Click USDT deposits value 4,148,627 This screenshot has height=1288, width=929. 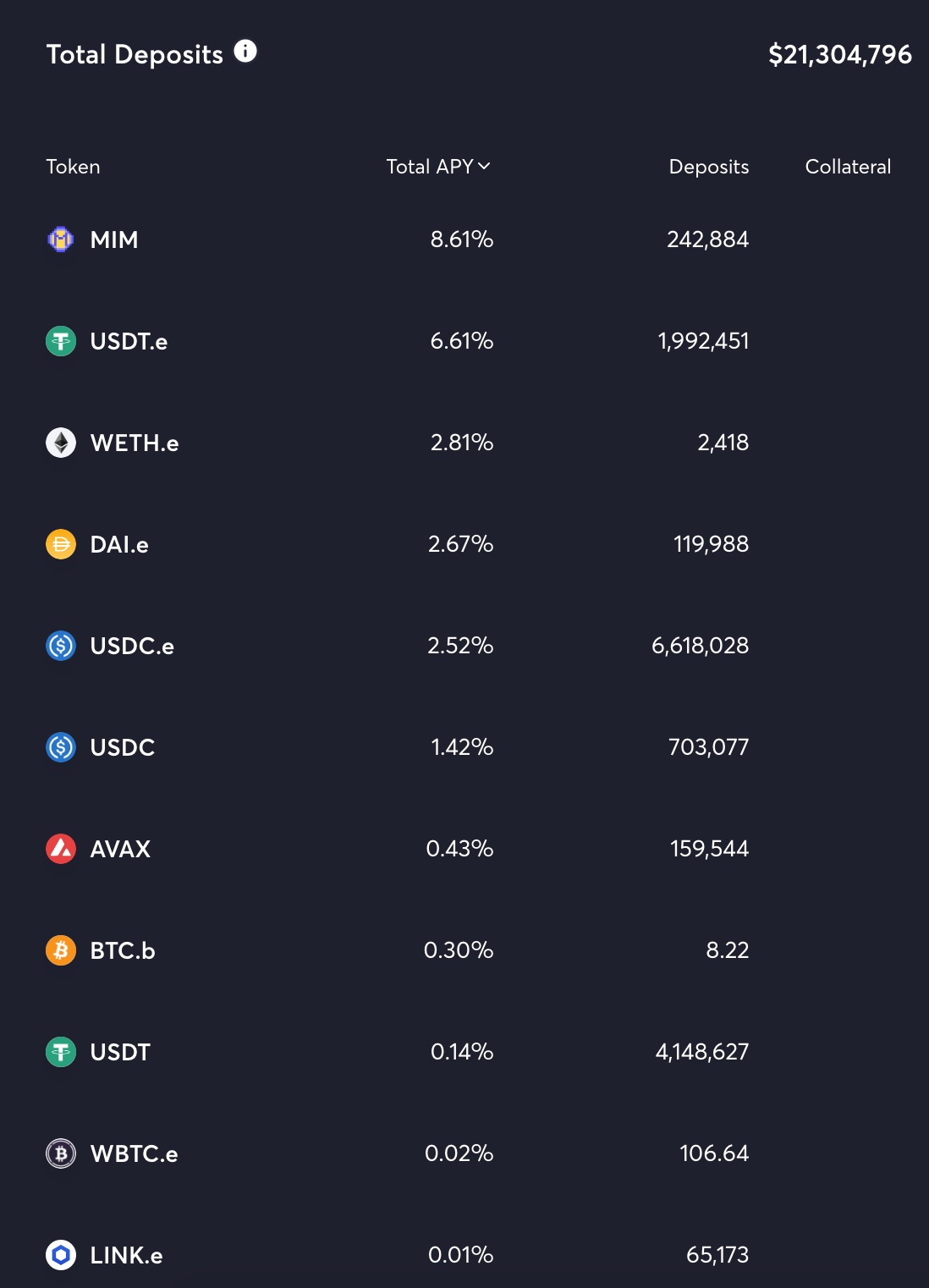702,1052
